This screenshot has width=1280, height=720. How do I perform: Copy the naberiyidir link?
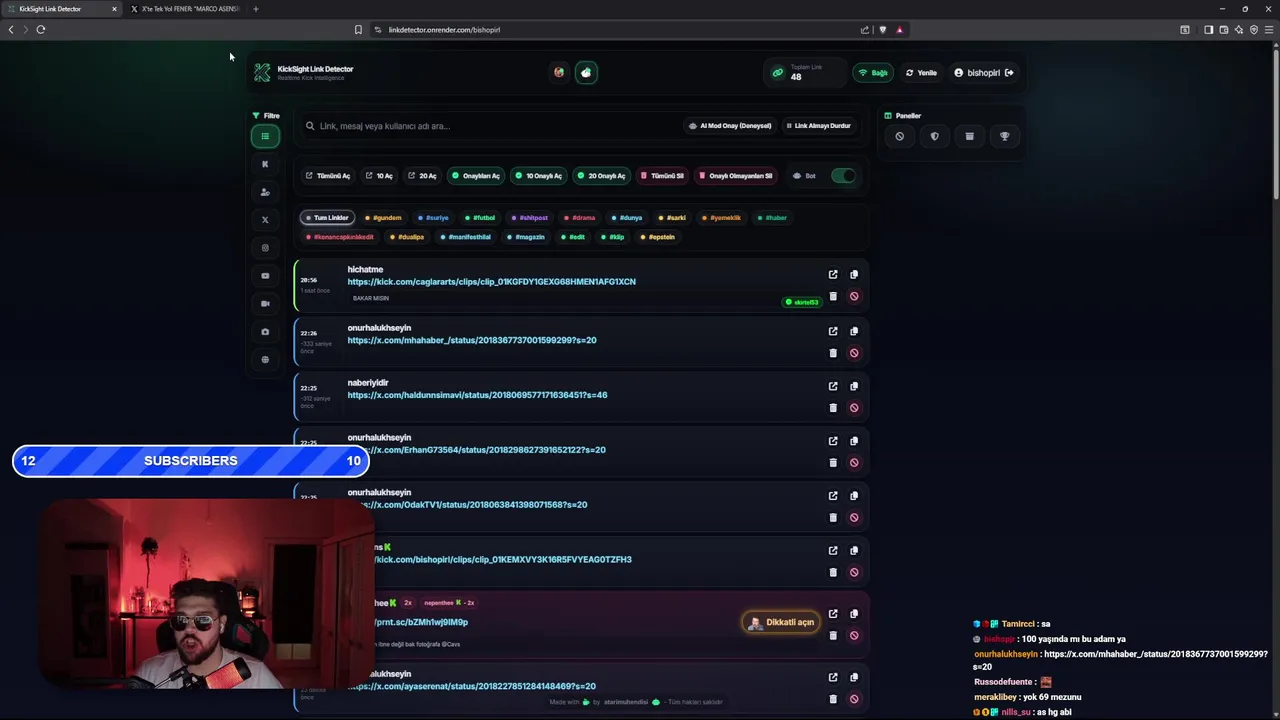tap(854, 386)
